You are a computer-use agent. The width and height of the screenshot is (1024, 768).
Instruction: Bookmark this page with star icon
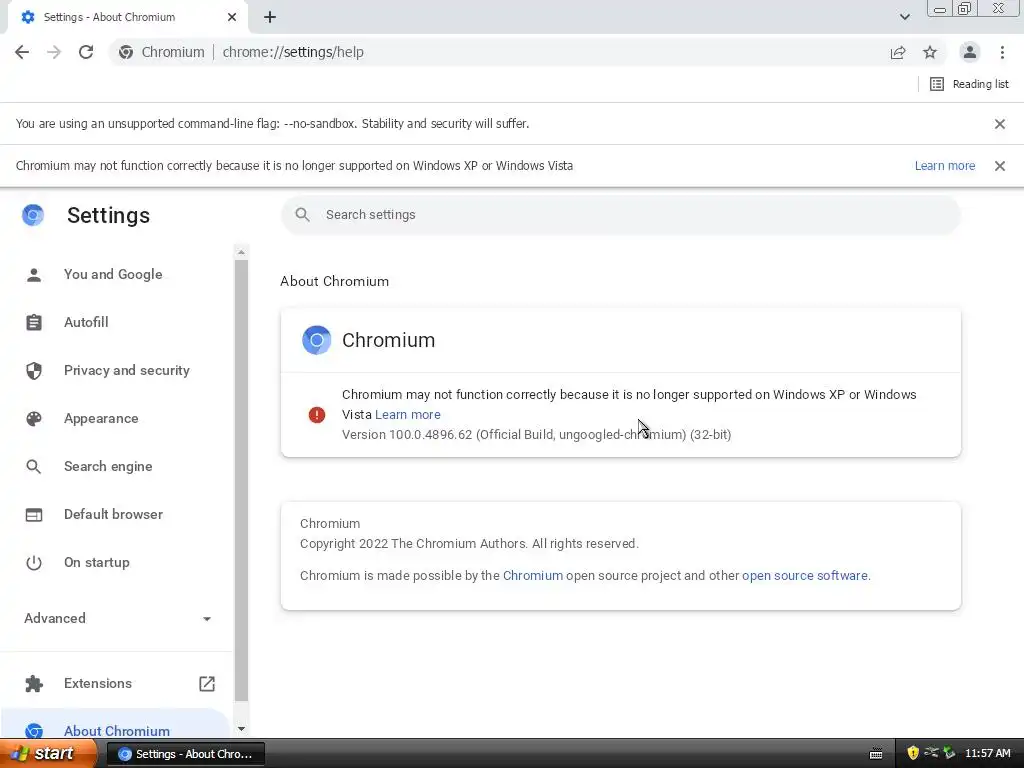coord(930,52)
